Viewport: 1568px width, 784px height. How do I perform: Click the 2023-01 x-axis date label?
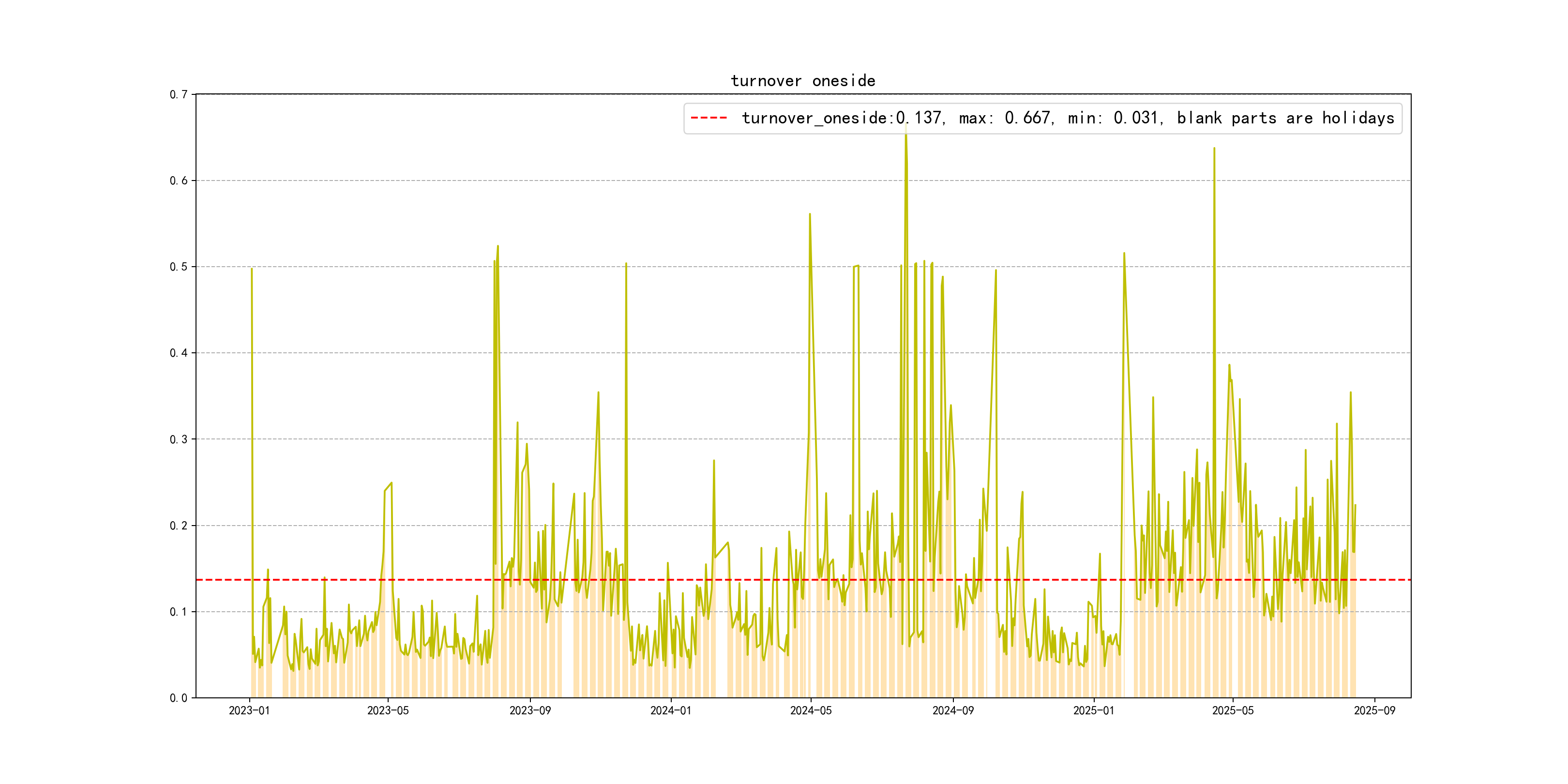click(x=249, y=711)
